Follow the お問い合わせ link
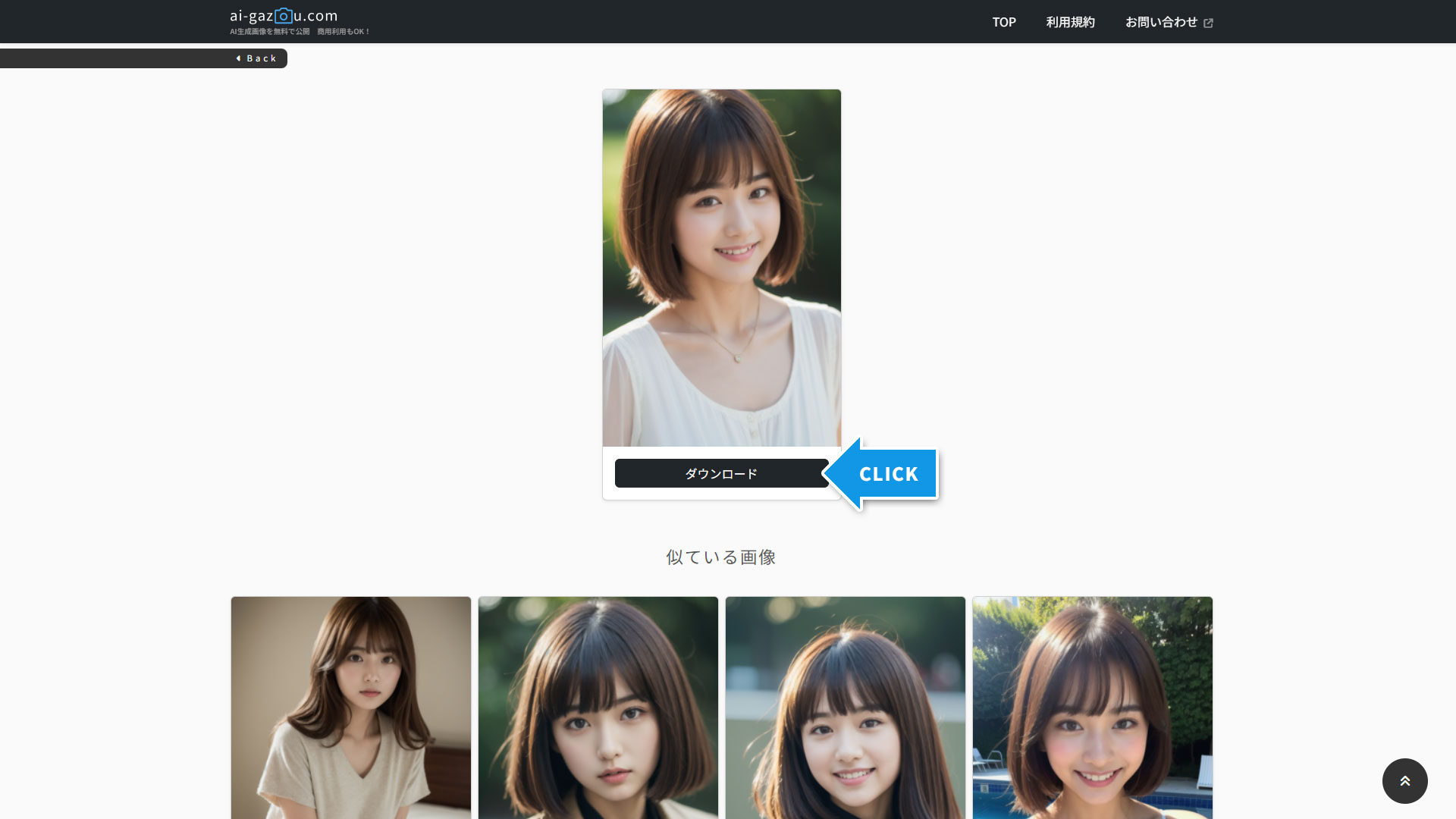 point(1161,22)
